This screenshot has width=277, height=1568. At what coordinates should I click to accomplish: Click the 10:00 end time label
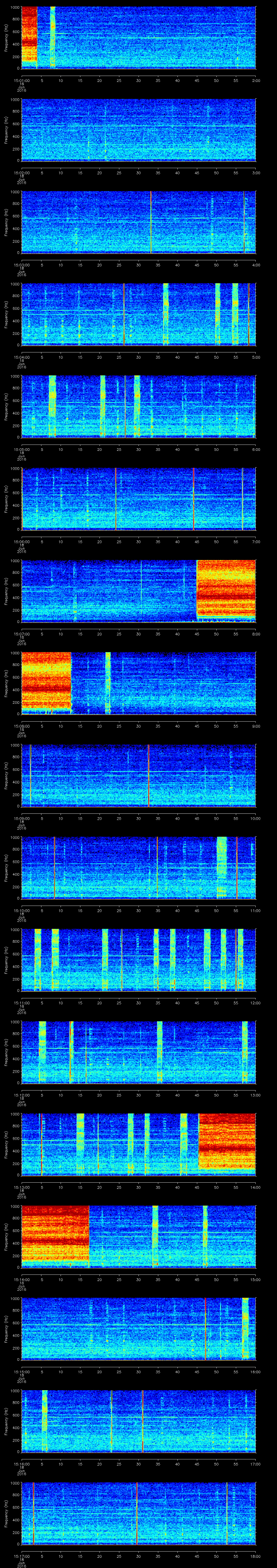click(255, 818)
